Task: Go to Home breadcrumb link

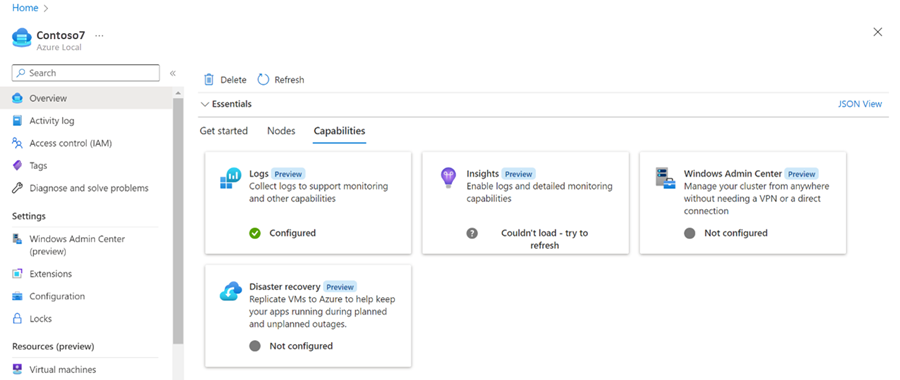Action: tap(25, 8)
